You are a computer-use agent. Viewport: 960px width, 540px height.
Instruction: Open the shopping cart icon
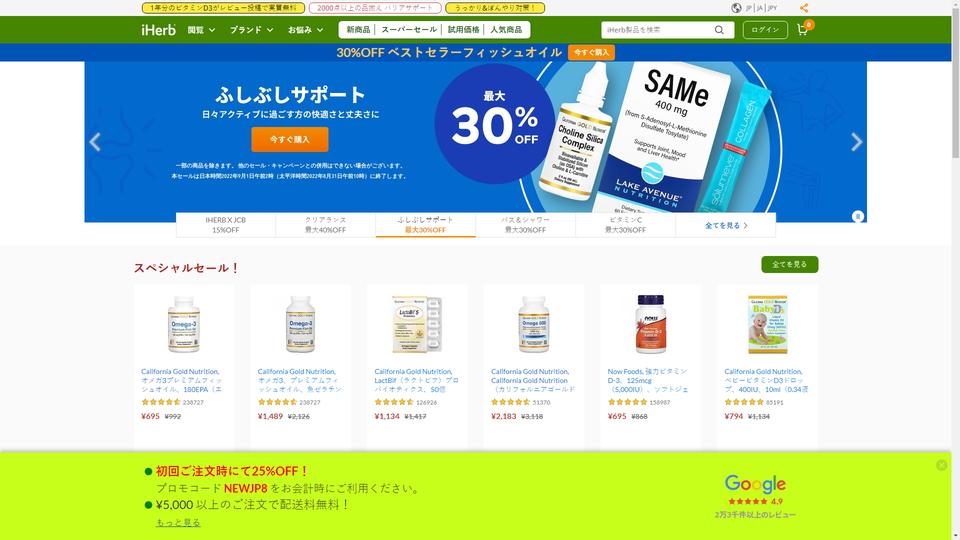click(x=803, y=29)
